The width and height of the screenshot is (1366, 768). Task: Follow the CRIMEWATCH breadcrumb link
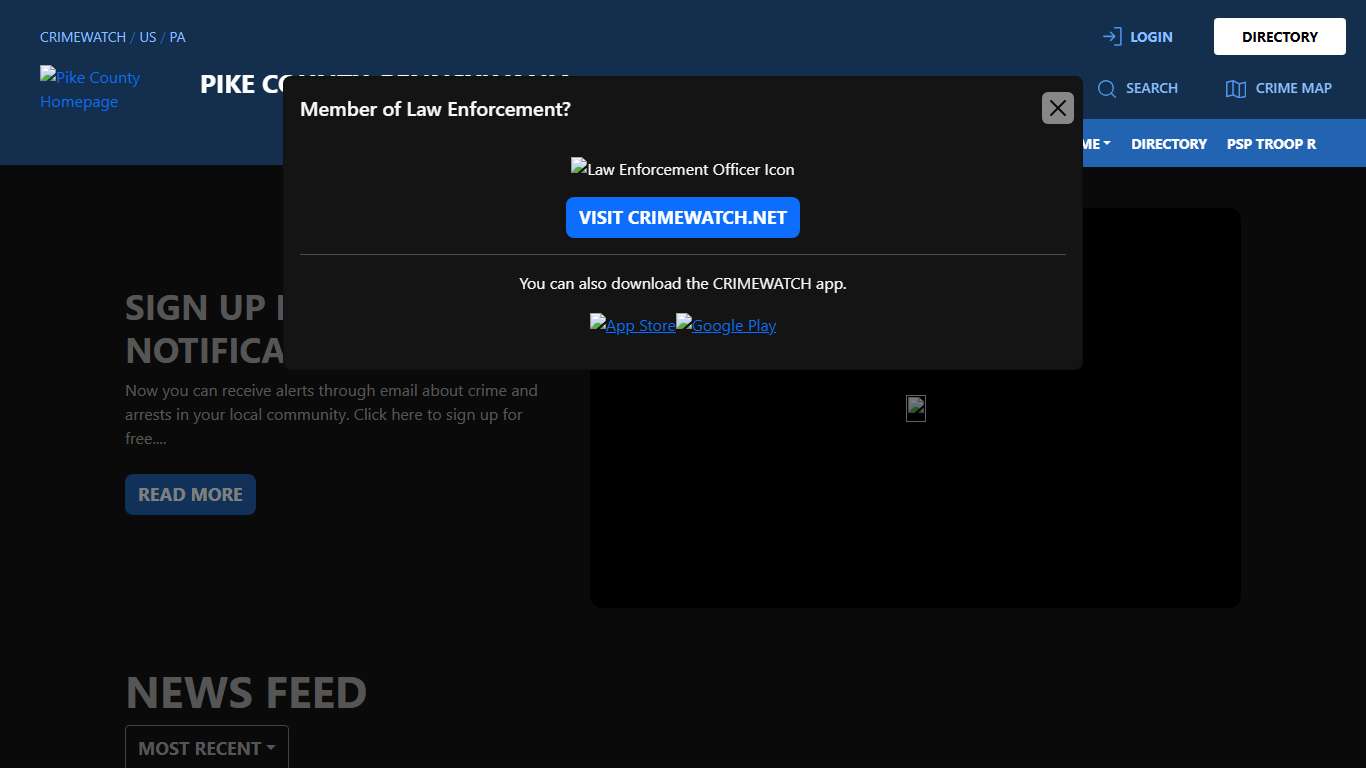[82, 37]
